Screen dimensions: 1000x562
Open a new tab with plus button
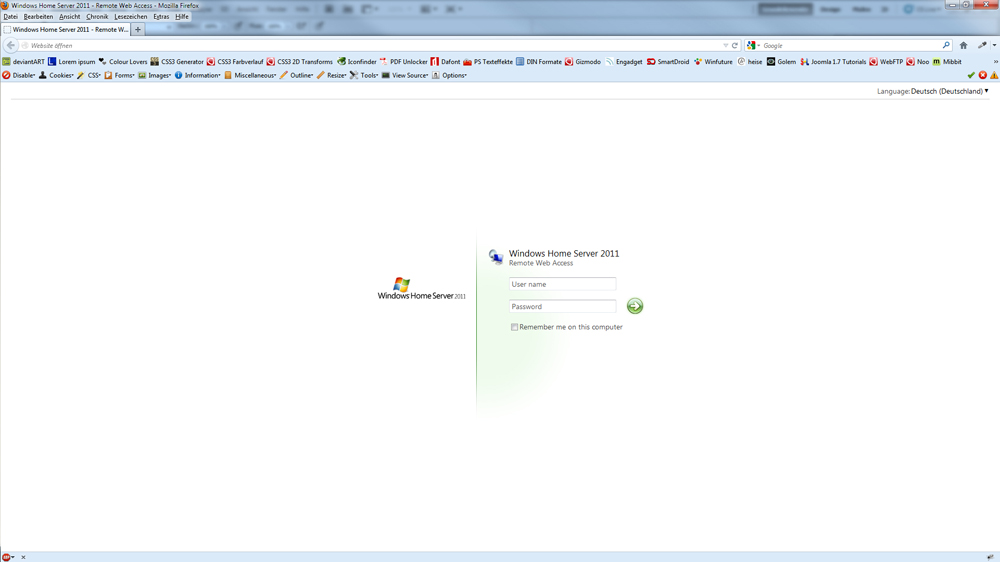tap(138, 29)
